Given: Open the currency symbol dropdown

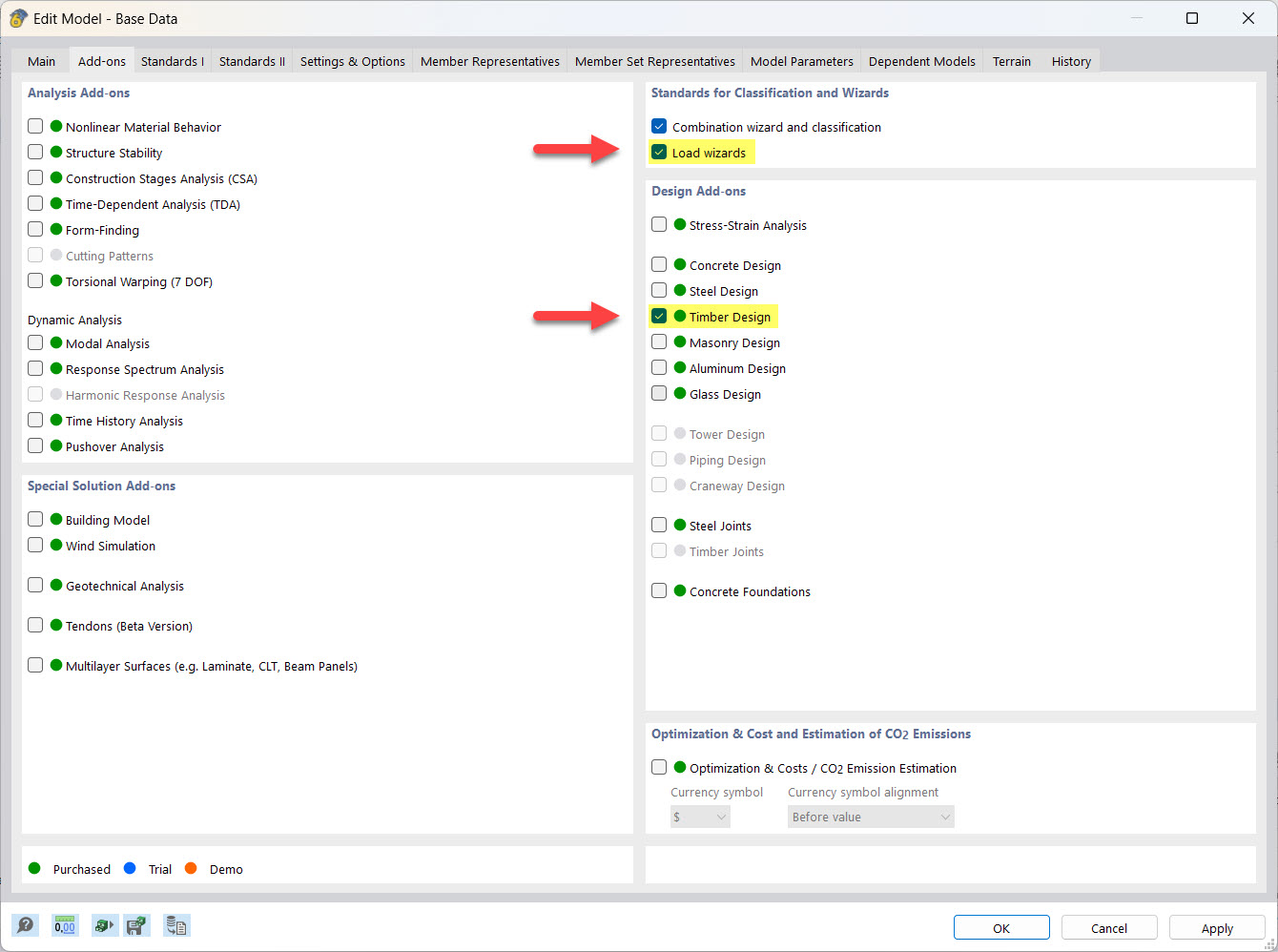Looking at the screenshot, I should pyautogui.click(x=699, y=817).
